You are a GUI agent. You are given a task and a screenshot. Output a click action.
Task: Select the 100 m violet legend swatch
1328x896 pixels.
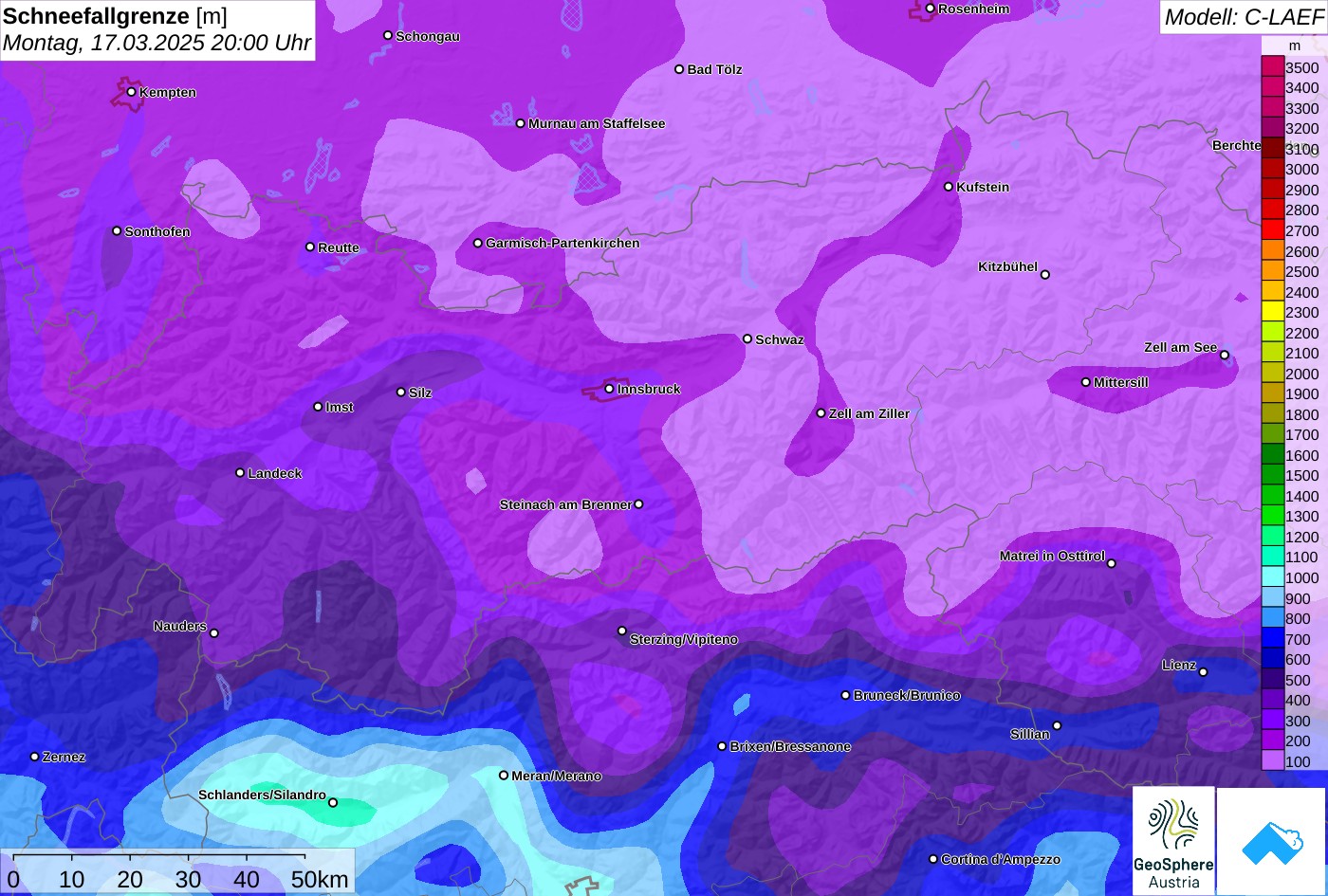[x=1272, y=760]
